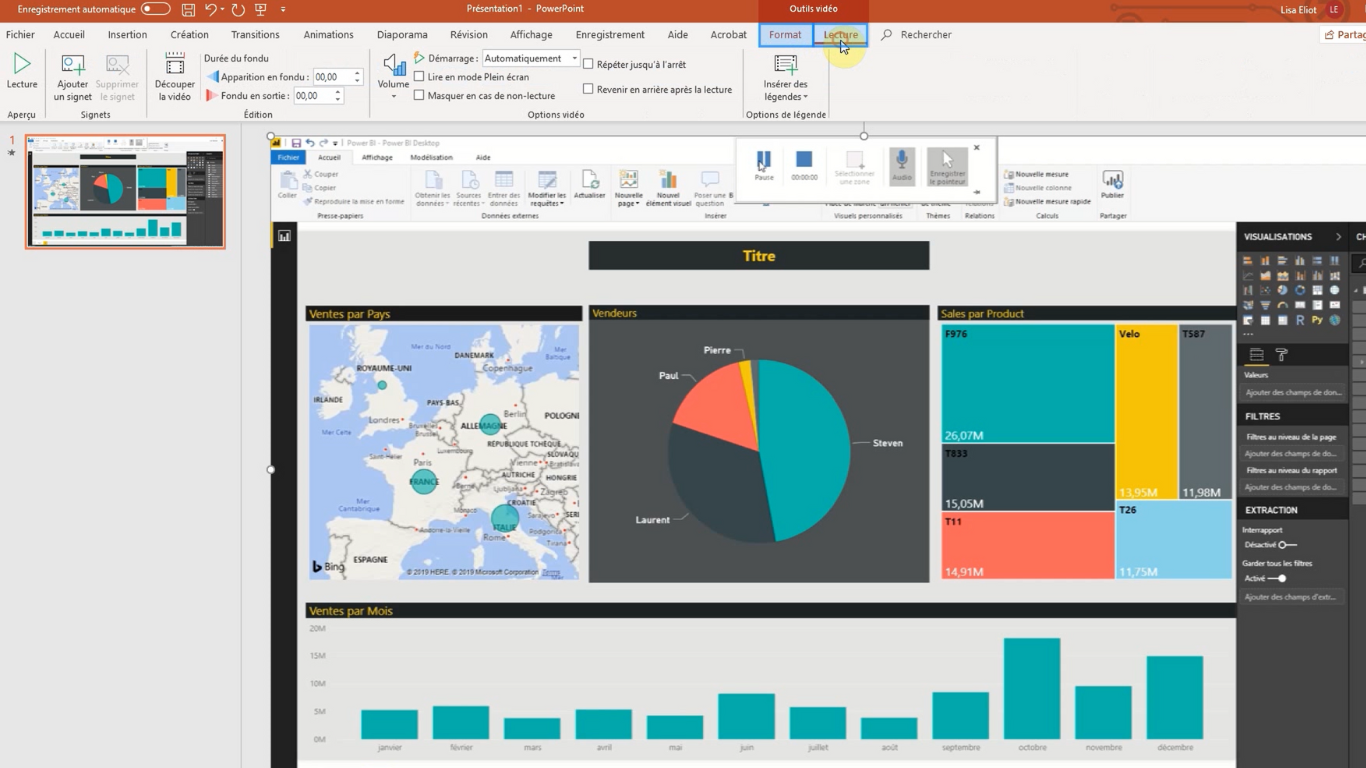1366x768 pixels.
Task: Click the blue Stop square in recorder
Action: (804, 159)
